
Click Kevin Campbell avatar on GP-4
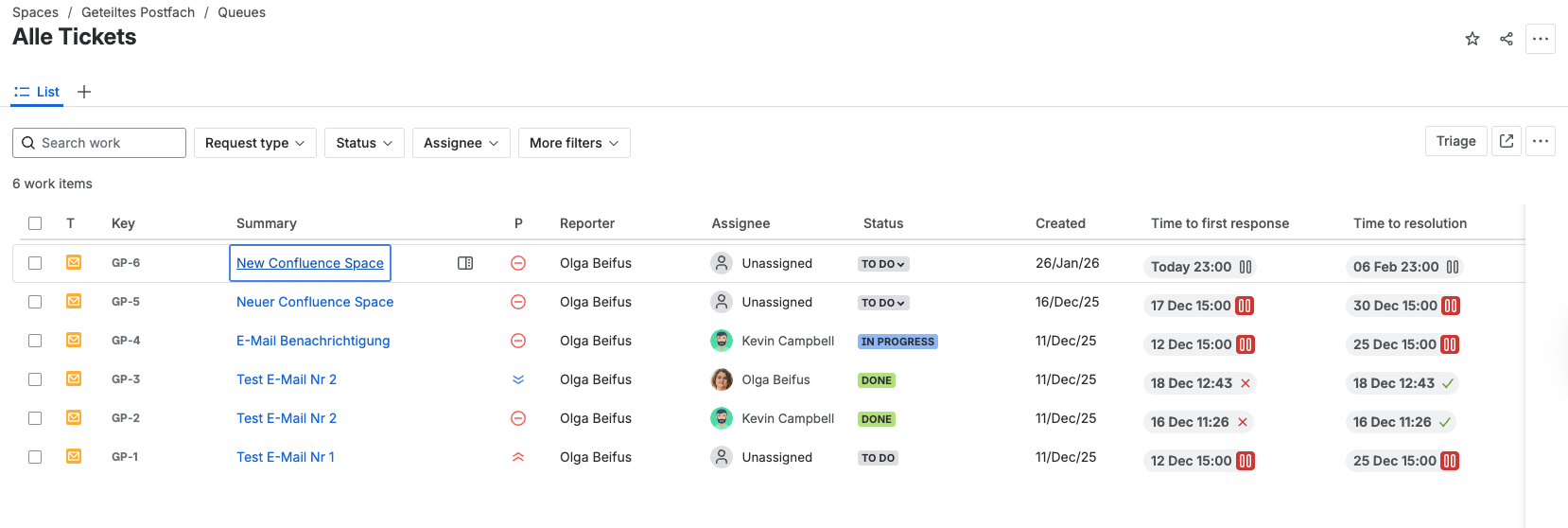pyautogui.click(x=722, y=341)
